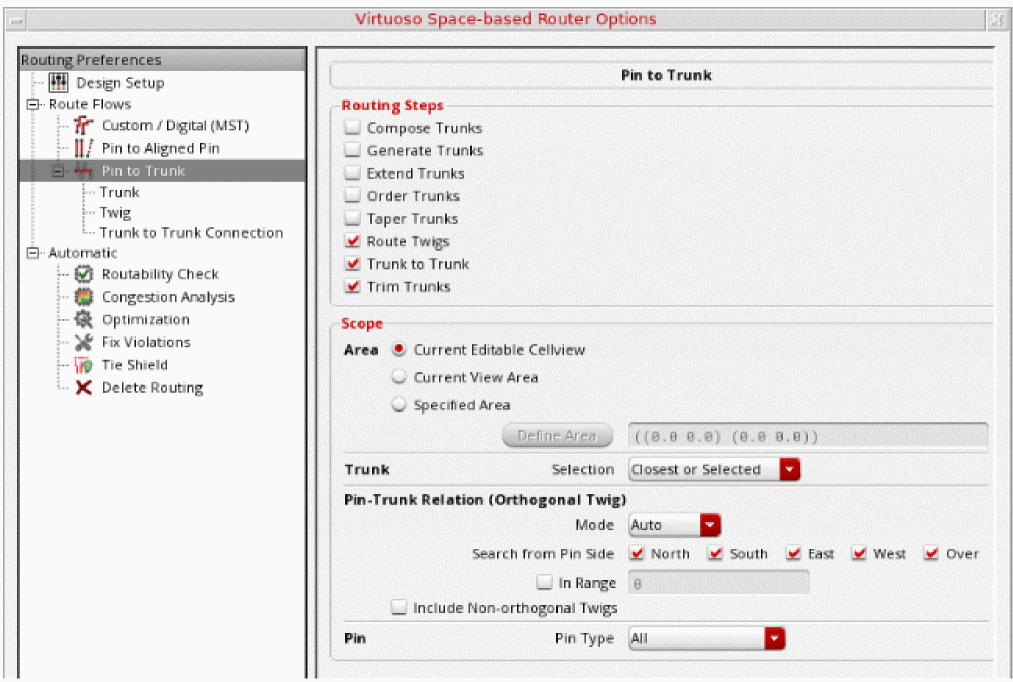Click the Delete Routing X icon

(83, 388)
